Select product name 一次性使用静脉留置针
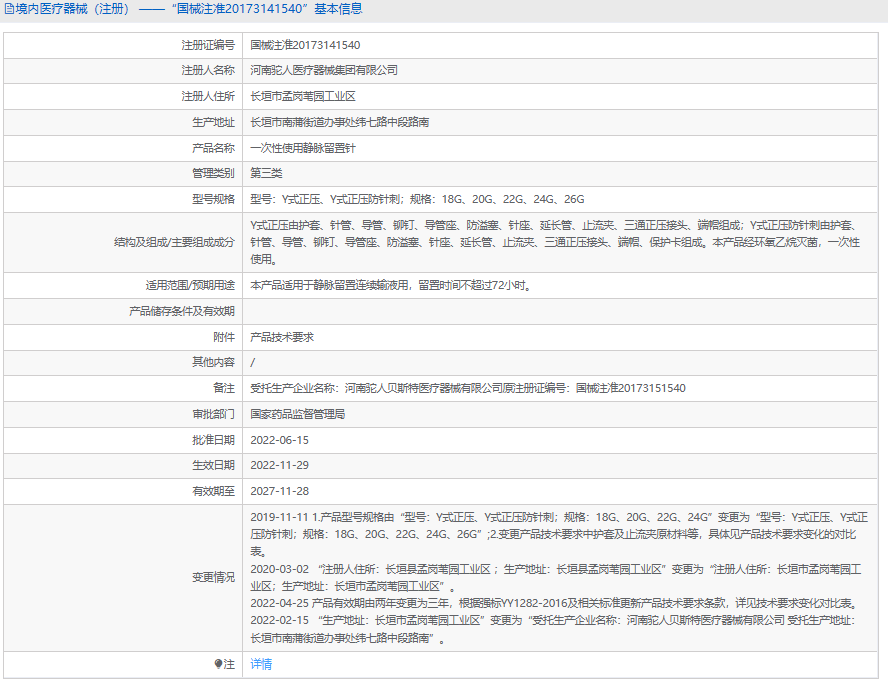Viewport: 888px width, 687px height. tap(303, 148)
